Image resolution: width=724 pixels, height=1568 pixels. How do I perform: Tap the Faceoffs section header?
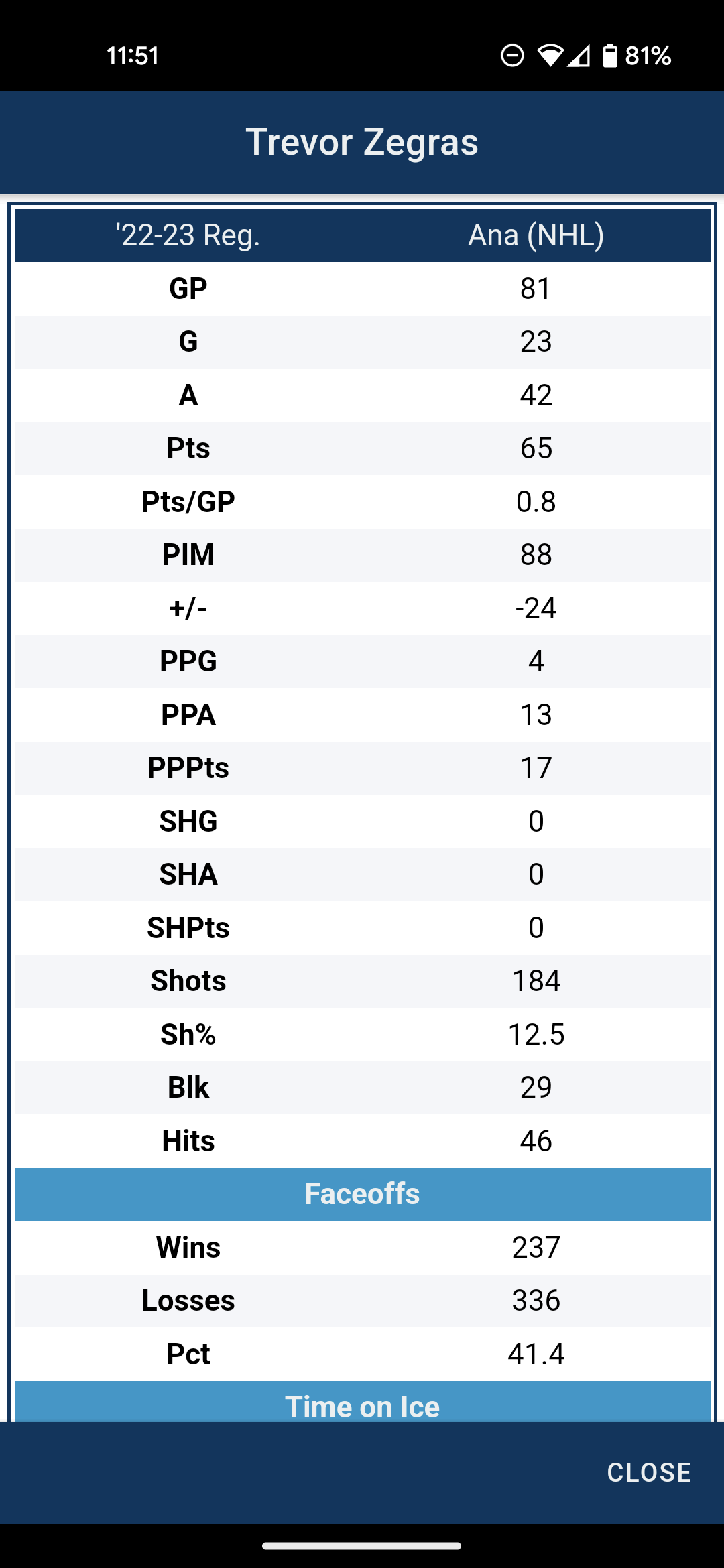pyautogui.click(x=363, y=1194)
